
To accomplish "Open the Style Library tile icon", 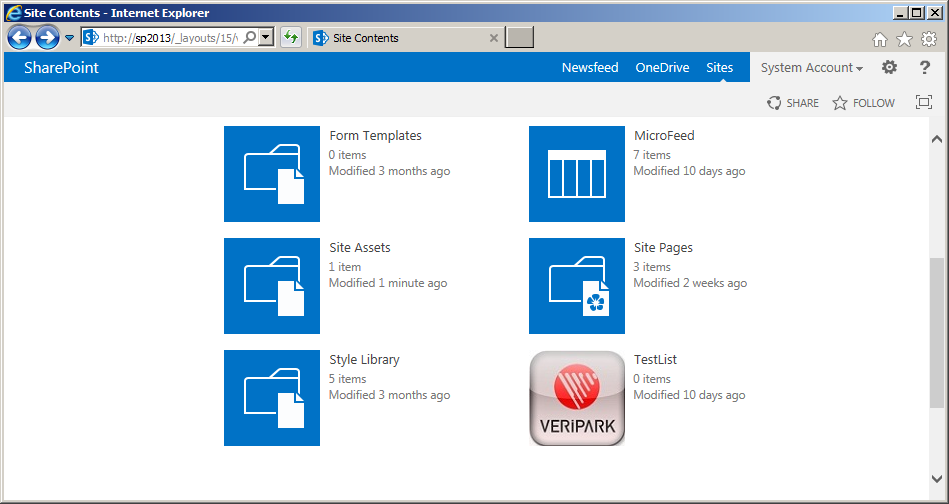I will [272, 398].
